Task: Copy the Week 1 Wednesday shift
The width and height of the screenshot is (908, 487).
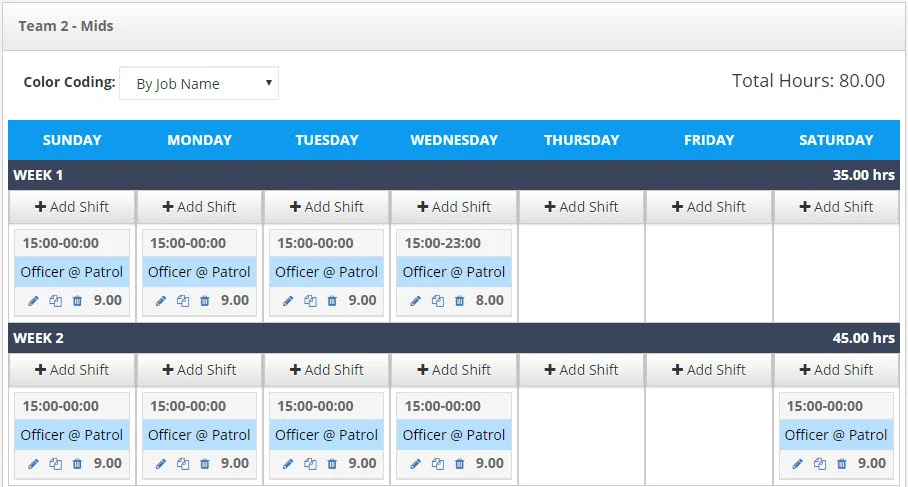Action: [x=438, y=301]
